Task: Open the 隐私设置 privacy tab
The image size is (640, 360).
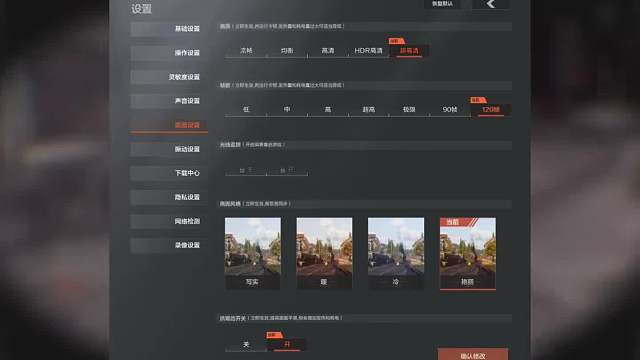Action: tap(169, 197)
